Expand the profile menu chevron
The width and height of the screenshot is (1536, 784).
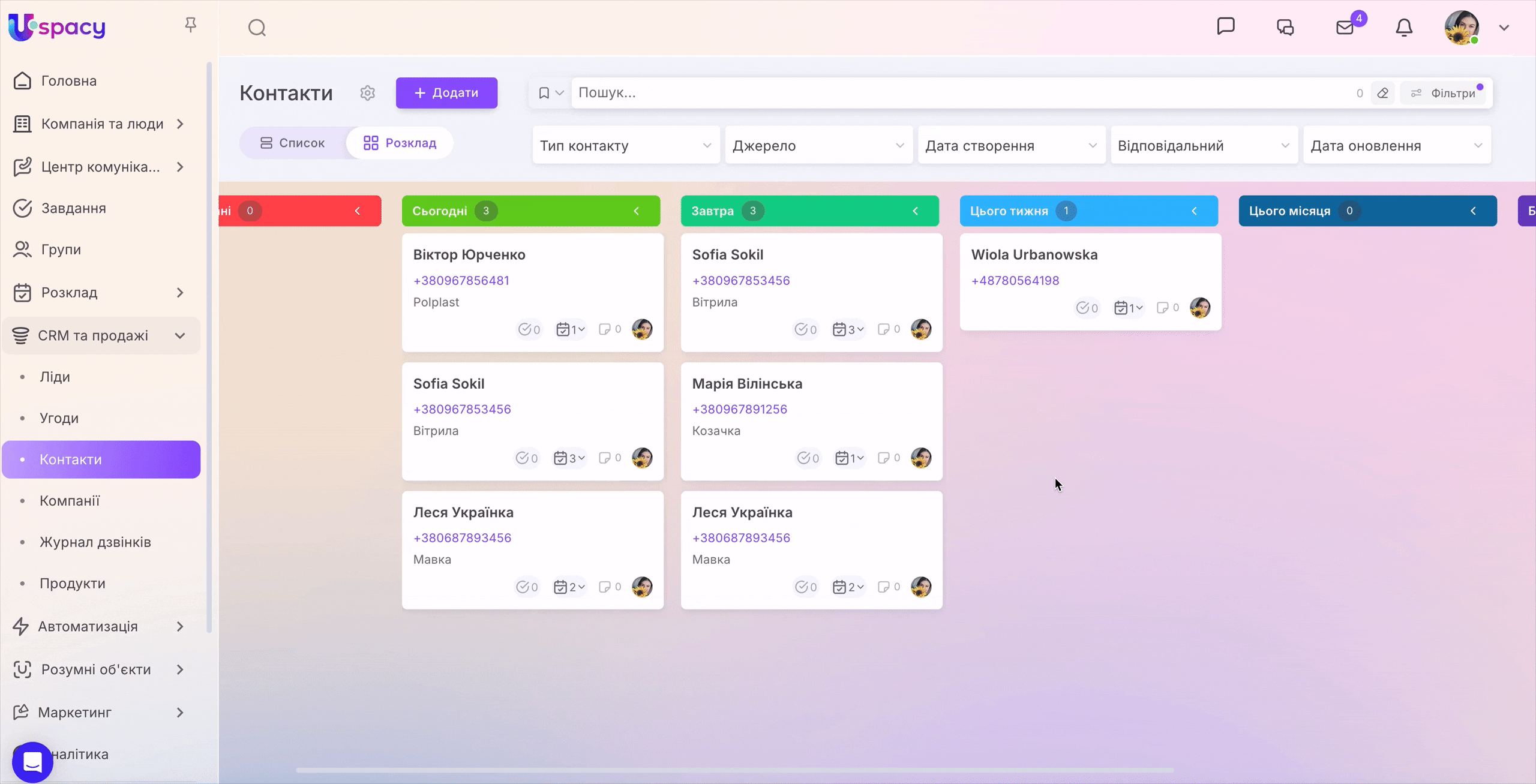1504,28
